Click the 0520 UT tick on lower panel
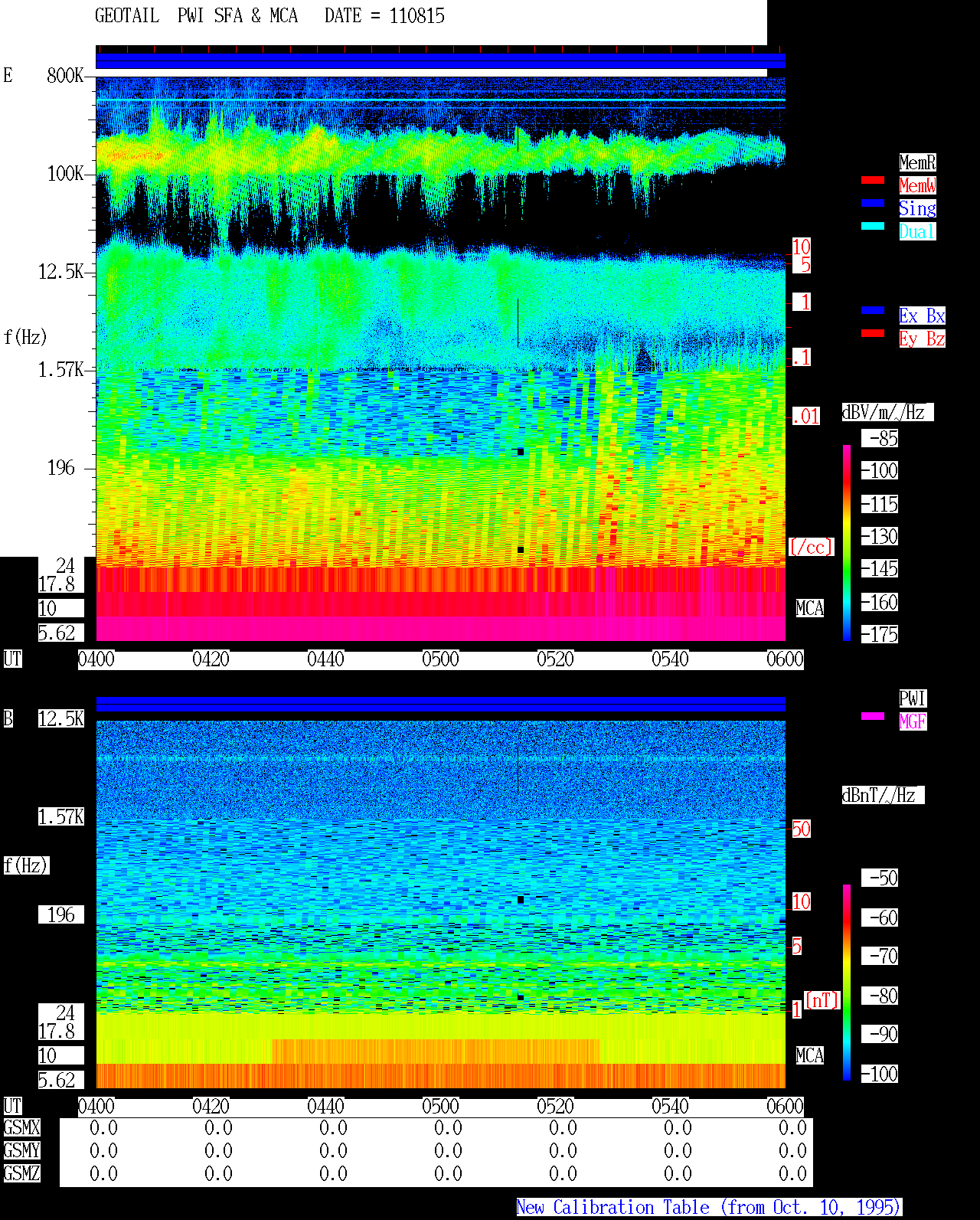The height and width of the screenshot is (1220, 980). (555, 1107)
